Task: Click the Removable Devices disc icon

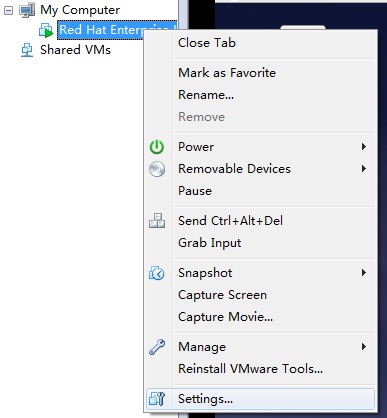Action: 157,169
